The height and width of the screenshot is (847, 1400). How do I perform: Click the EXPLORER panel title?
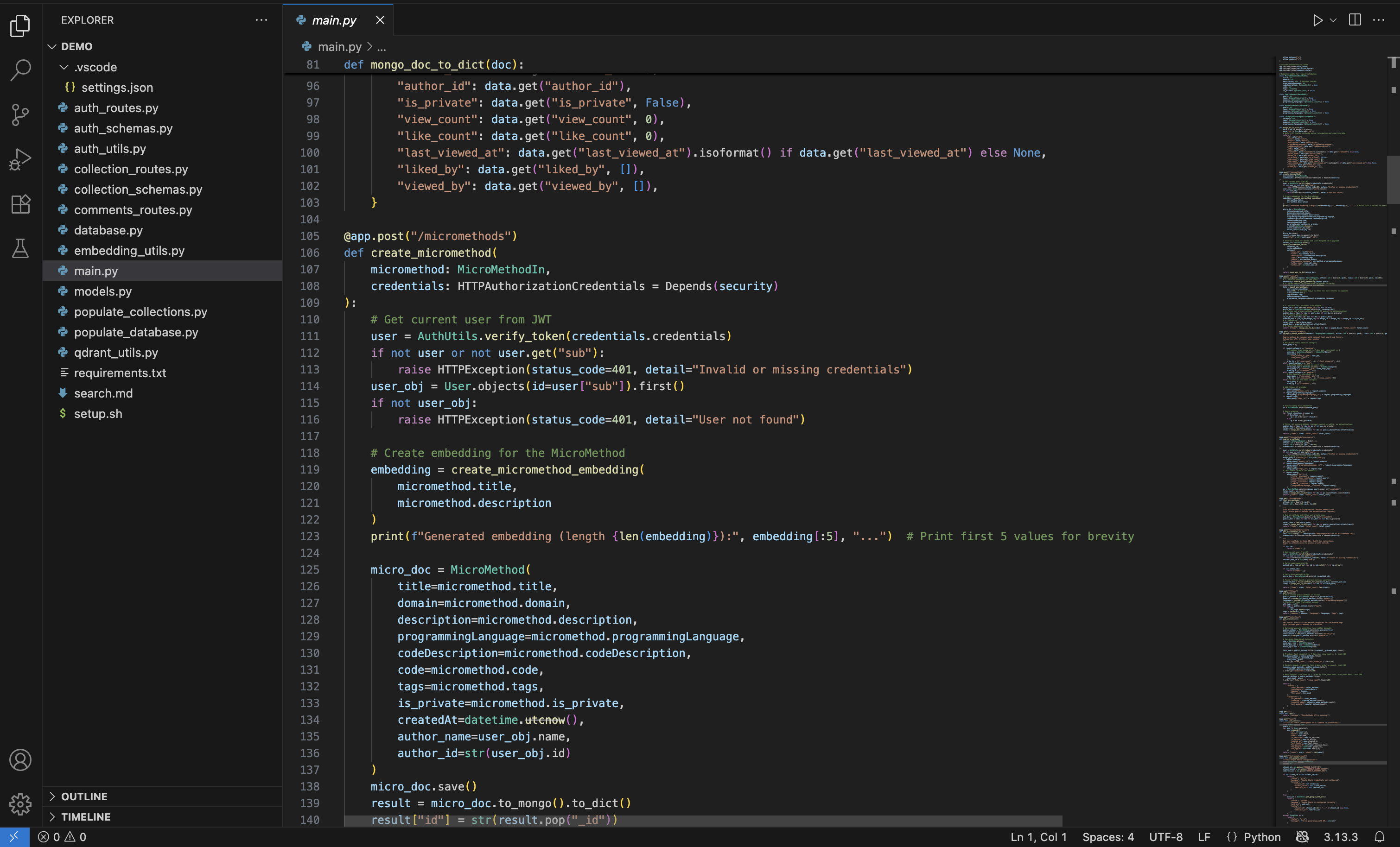[88, 20]
